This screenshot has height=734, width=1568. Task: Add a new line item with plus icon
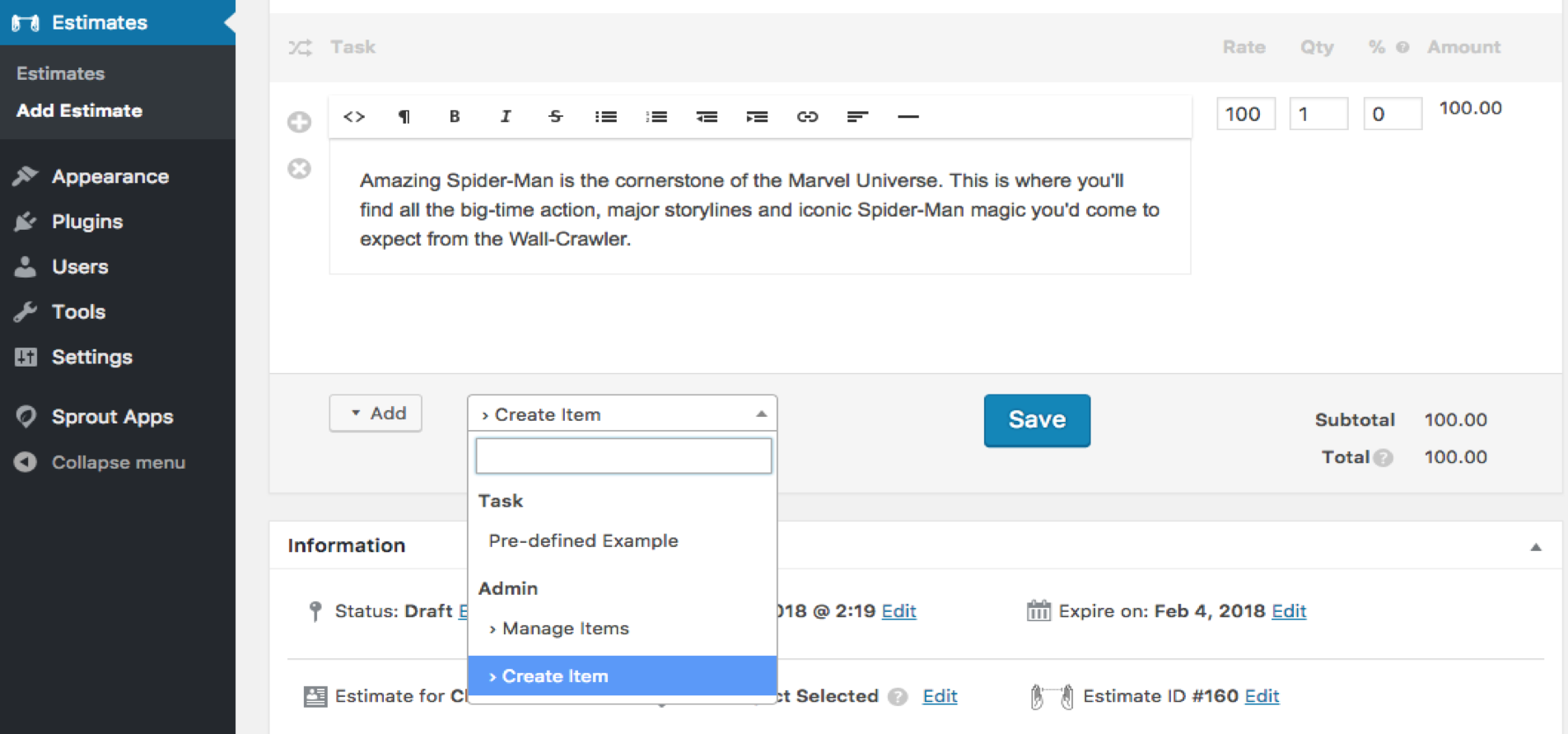pos(299,123)
